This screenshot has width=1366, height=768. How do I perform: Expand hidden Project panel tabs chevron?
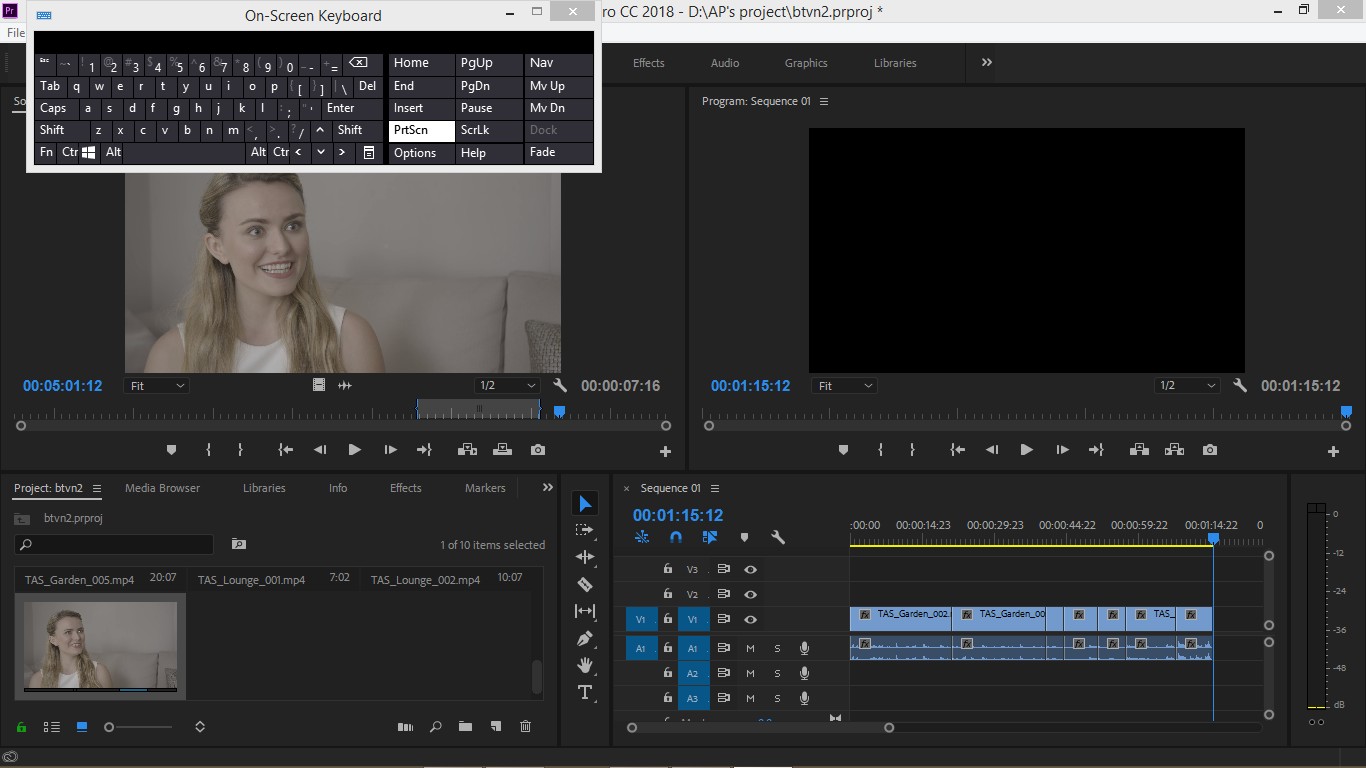[547, 488]
